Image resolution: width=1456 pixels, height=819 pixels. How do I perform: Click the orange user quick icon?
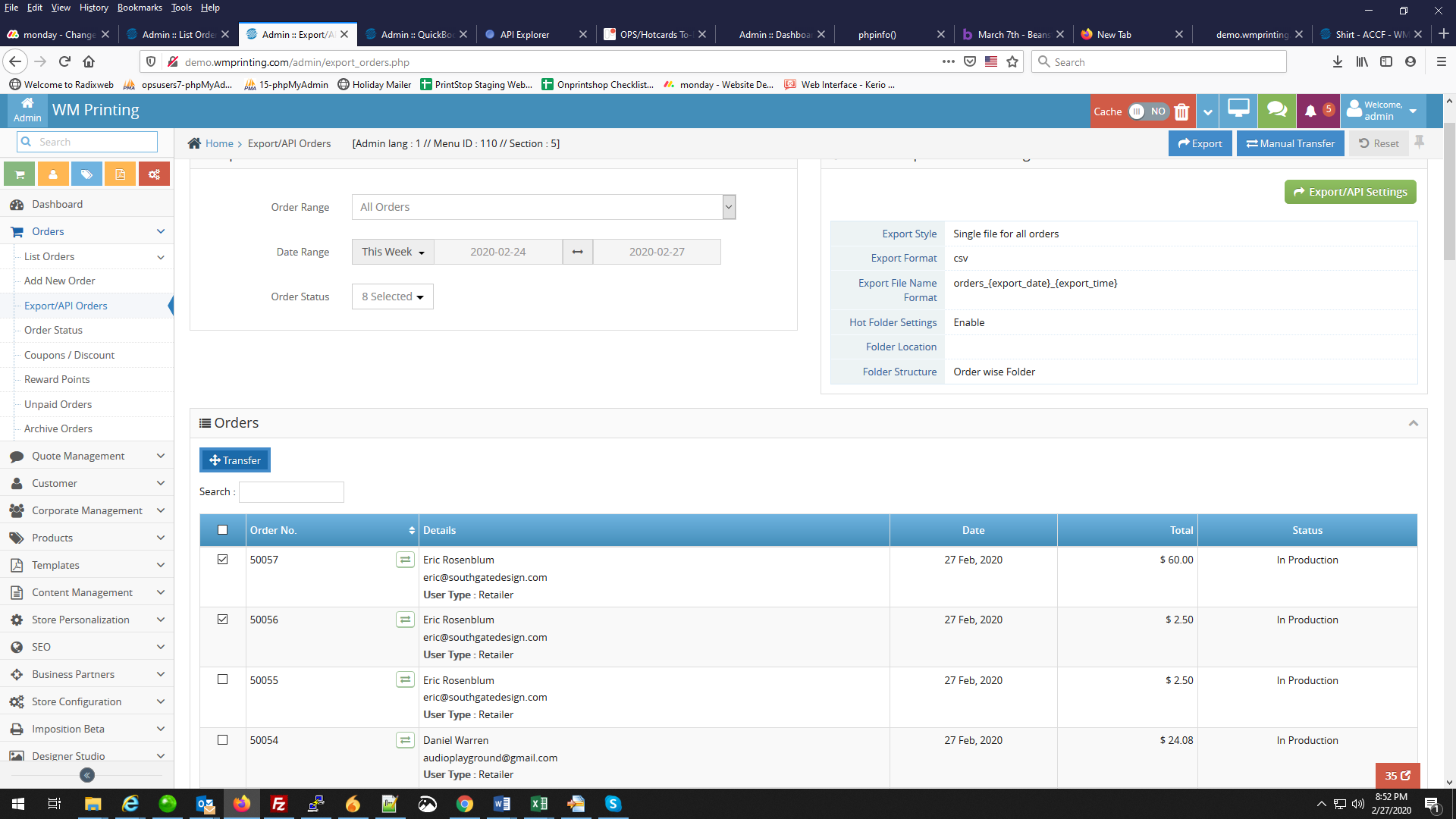pyautogui.click(x=53, y=174)
